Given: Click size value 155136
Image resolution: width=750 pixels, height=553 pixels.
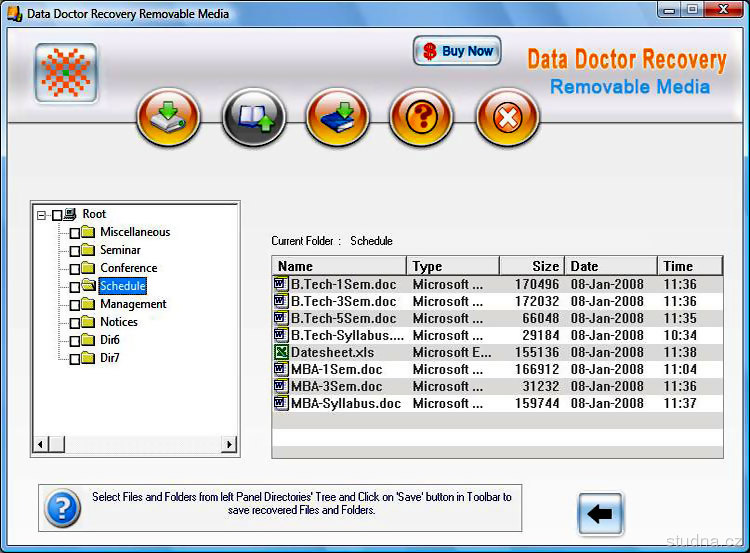Looking at the screenshot, I should click(x=537, y=353).
